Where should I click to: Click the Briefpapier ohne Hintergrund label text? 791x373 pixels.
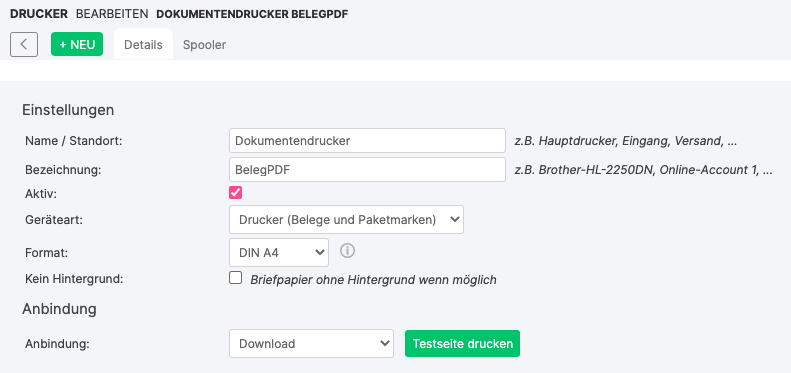[373, 280]
